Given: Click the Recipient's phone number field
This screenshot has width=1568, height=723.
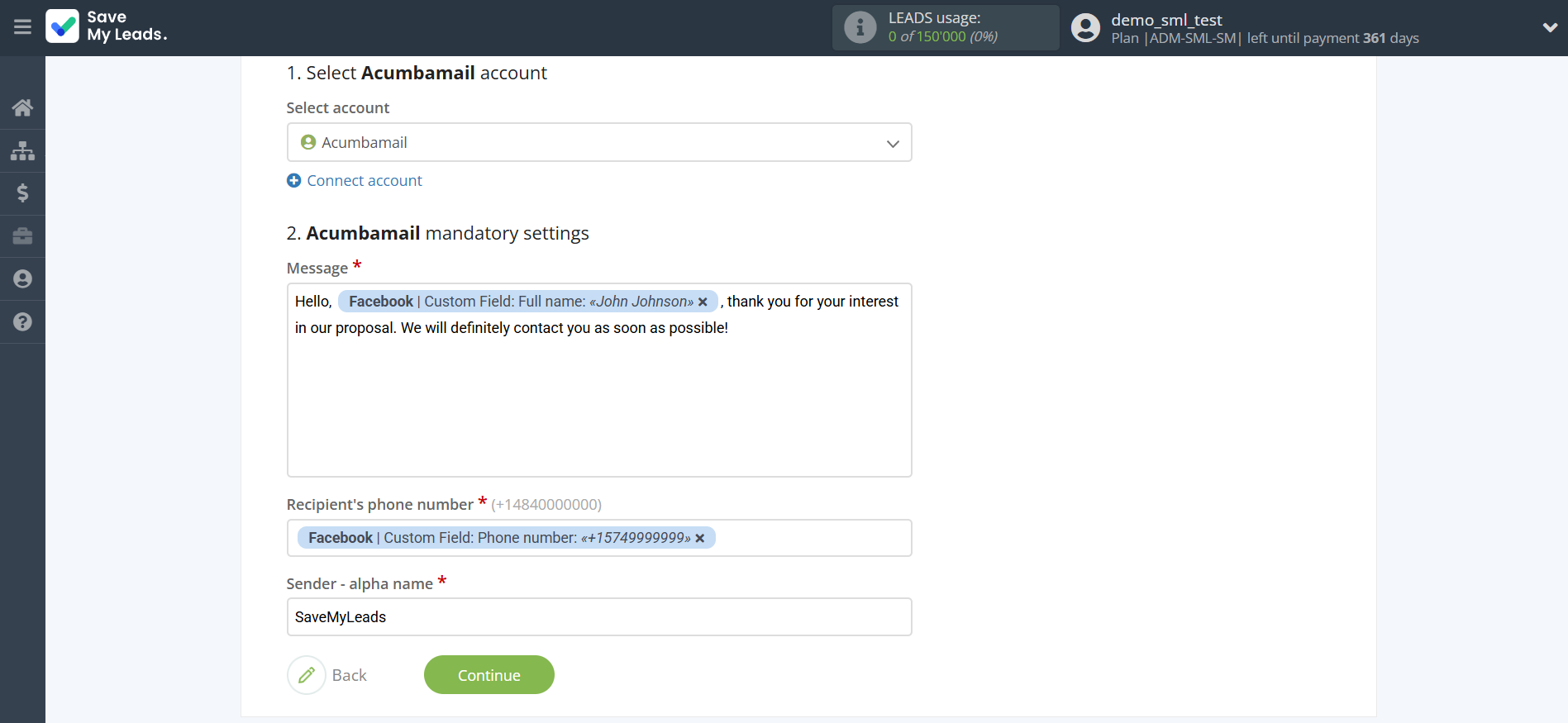Looking at the screenshot, I should coord(810,539).
